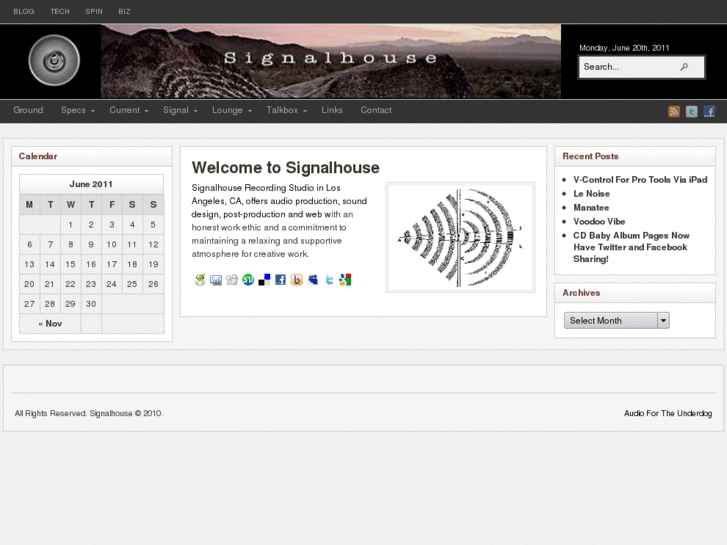Expand the Current menu dropdown
The height and width of the screenshot is (545, 727).
point(129,110)
